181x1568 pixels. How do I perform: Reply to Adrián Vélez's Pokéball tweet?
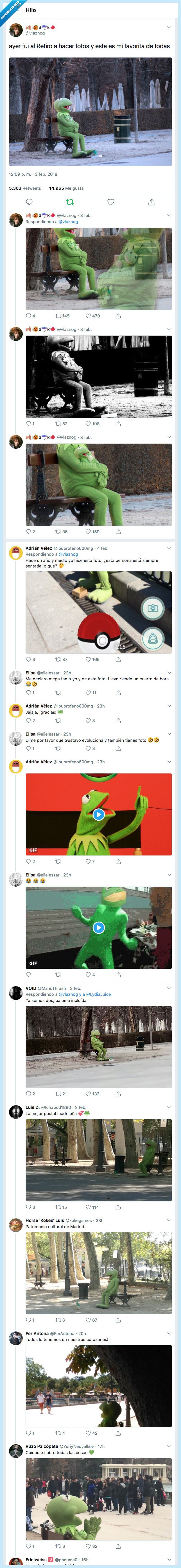click(x=28, y=659)
